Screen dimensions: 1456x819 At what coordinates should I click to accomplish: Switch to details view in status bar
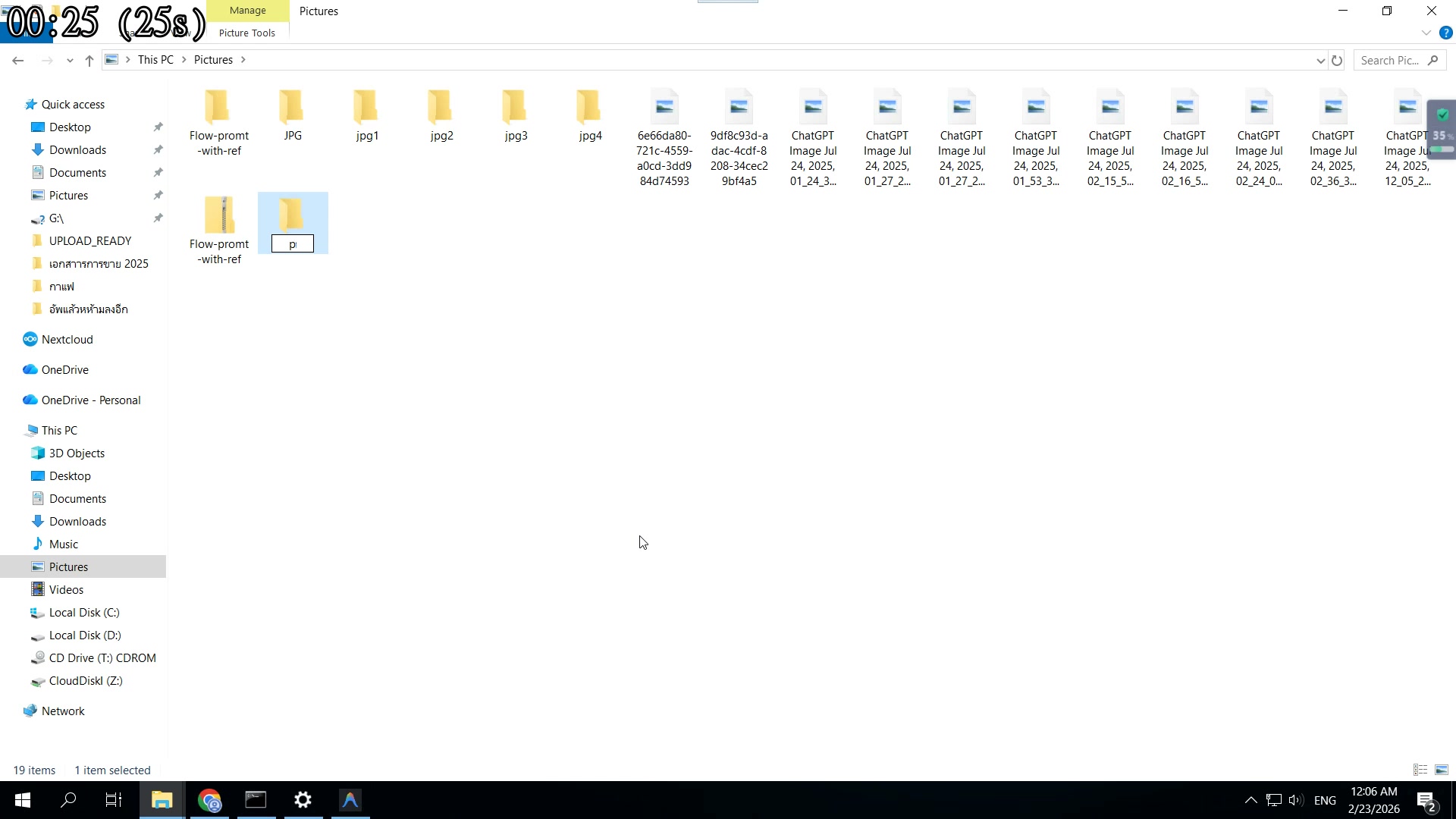coord(1419,770)
